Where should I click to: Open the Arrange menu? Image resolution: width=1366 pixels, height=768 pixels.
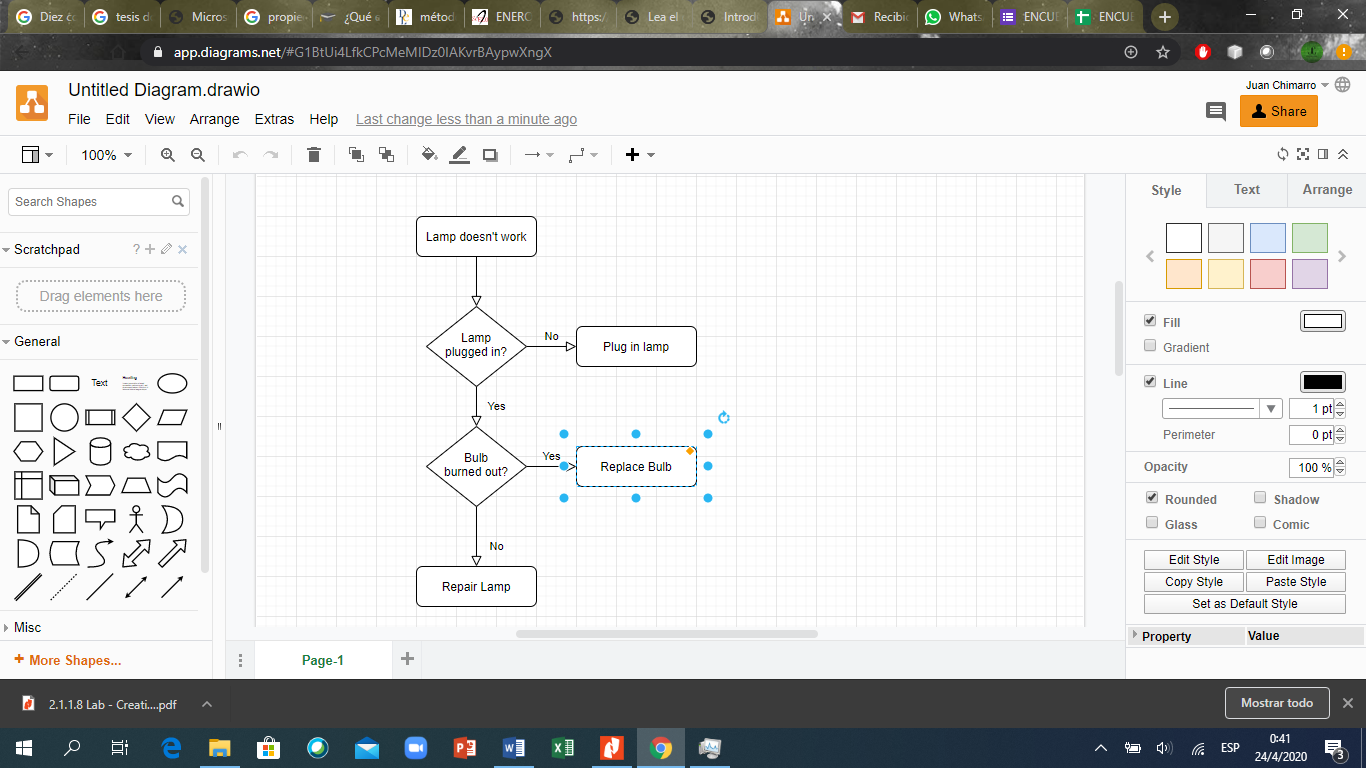(214, 119)
